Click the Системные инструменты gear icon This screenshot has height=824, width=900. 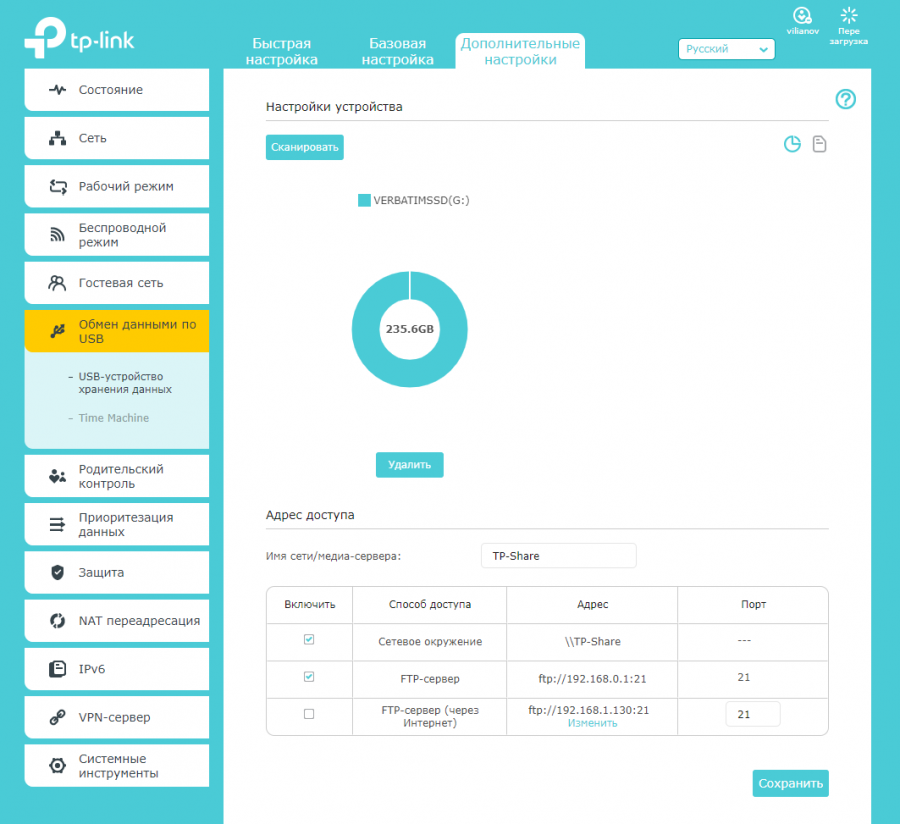[x=57, y=765]
